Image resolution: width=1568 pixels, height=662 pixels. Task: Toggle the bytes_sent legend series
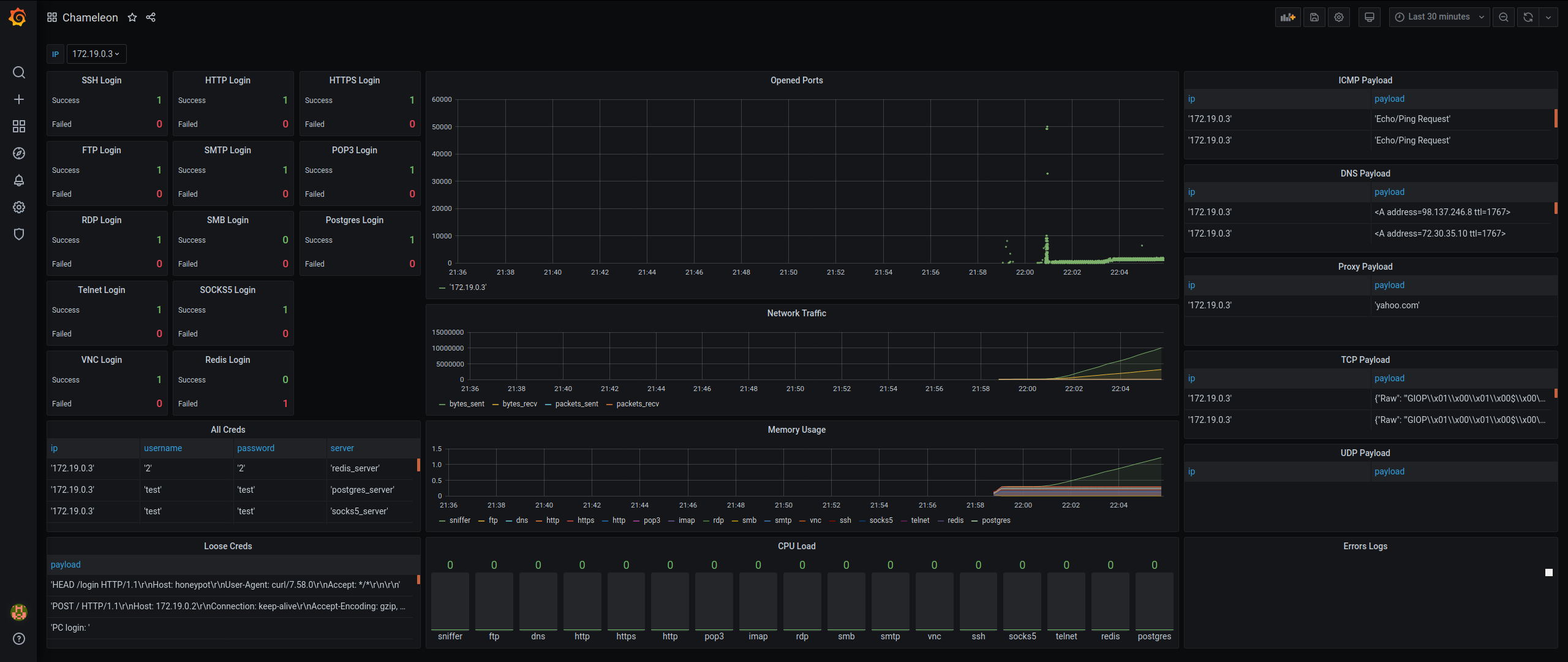[x=466, y=404]
